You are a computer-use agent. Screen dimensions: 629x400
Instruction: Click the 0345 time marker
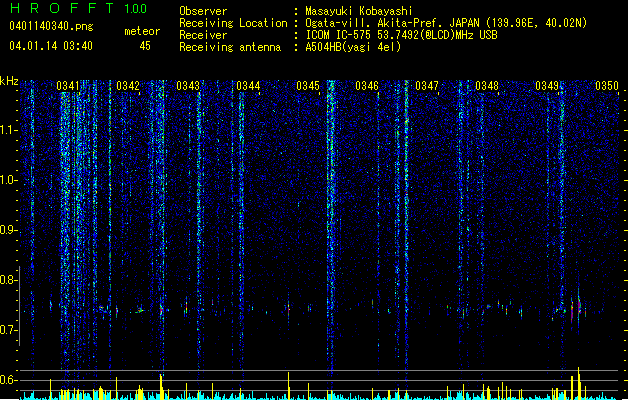[308, 86]
